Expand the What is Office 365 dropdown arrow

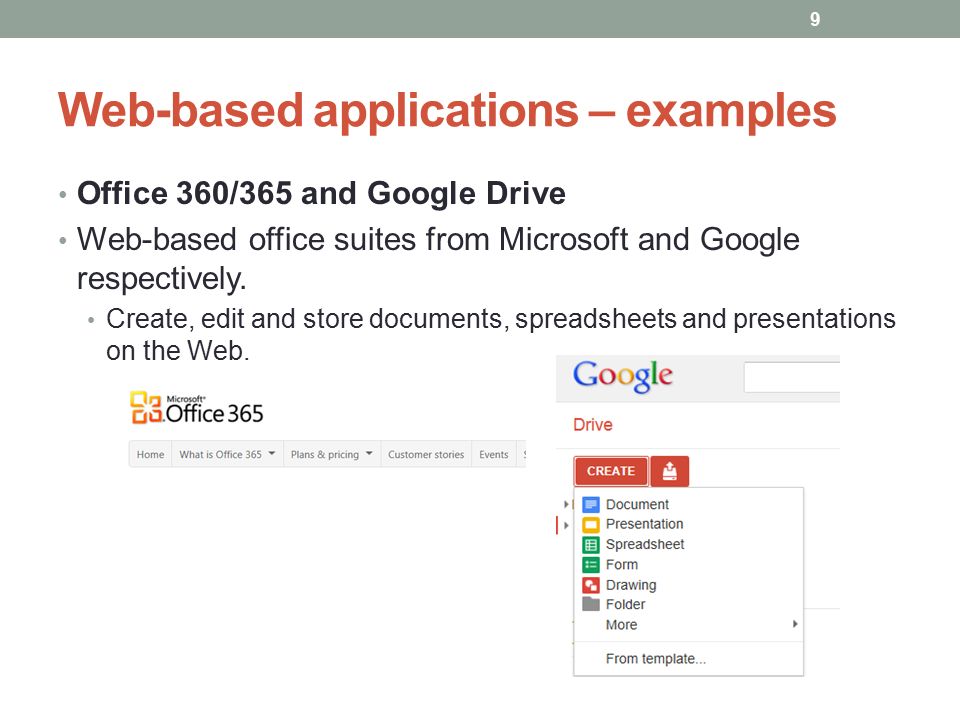pos(272,454)
